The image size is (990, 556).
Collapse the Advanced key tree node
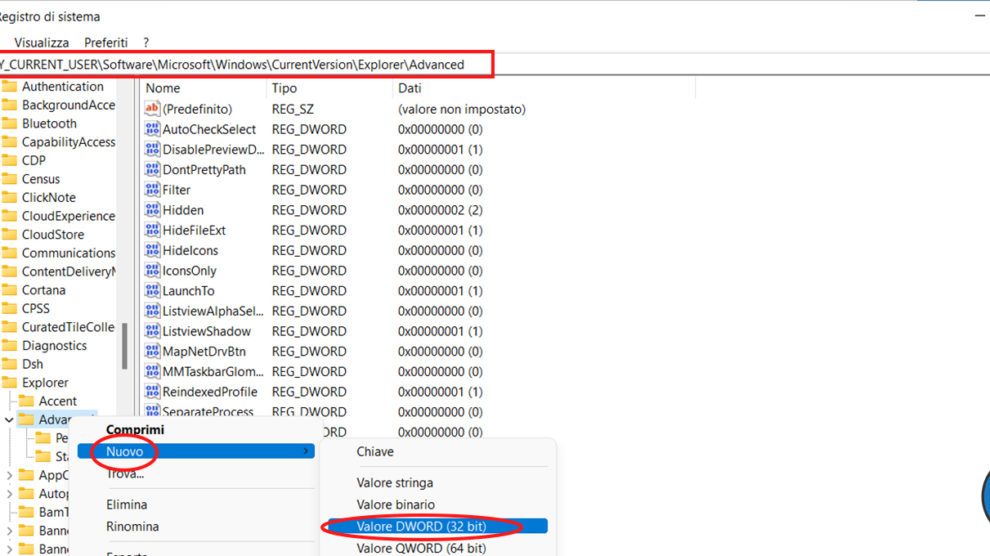pyautogui.click(x=9, y=420)
